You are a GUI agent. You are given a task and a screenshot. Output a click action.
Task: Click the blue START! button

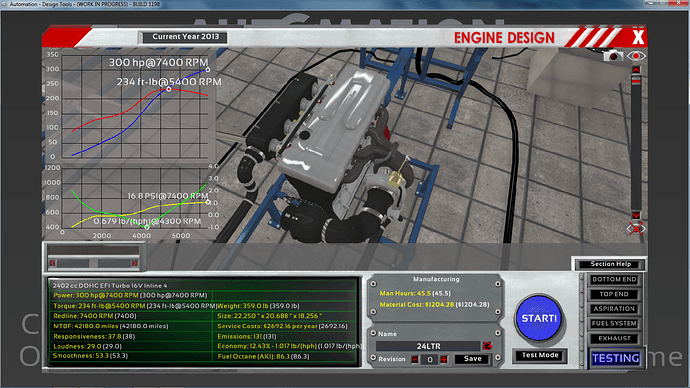point(539,318)
